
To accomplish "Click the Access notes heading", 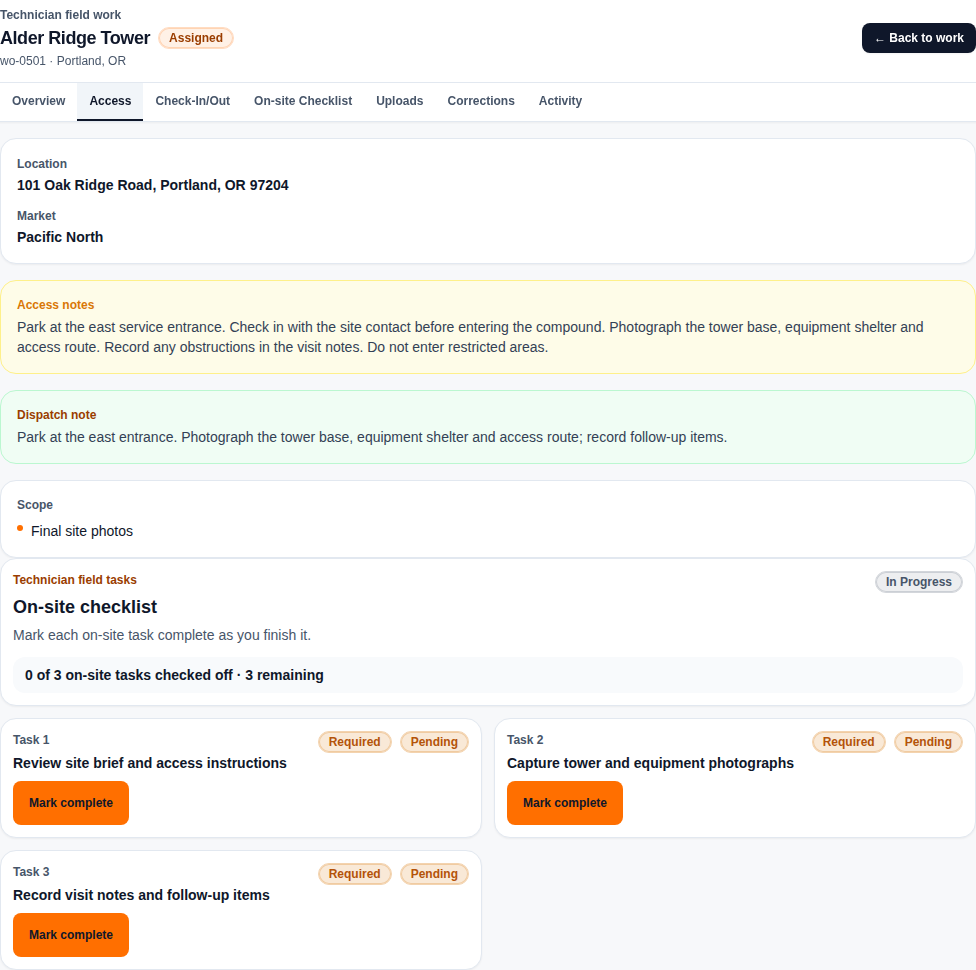I will pyautogui.click(x=55, y=305).
